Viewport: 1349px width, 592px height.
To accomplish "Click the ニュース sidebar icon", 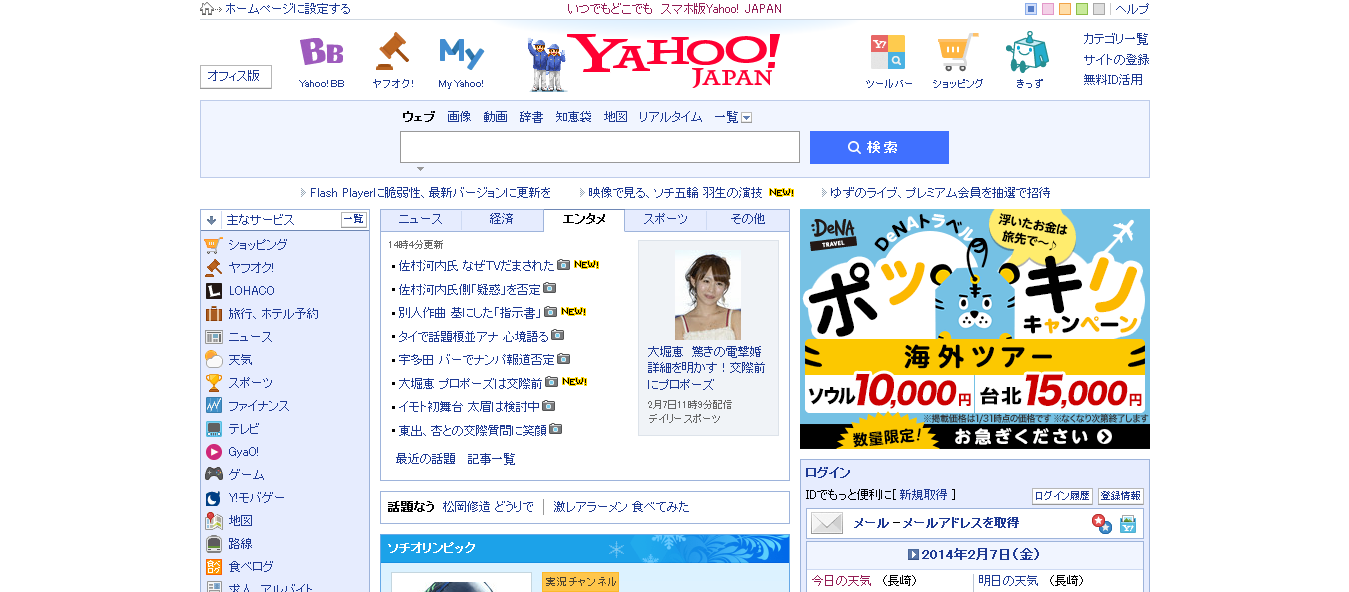I will [x=213, y=337].
